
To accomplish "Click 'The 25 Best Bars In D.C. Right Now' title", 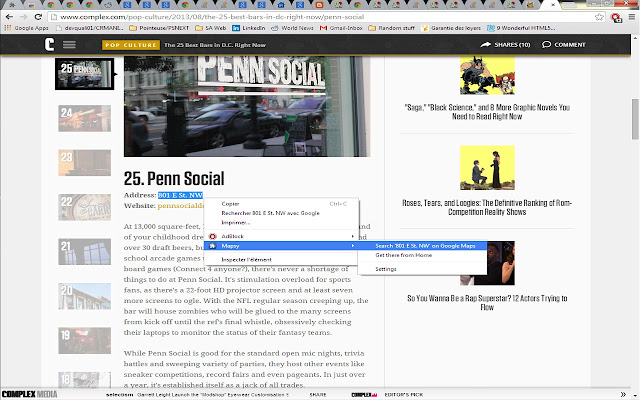I will (x=215, y=45).
